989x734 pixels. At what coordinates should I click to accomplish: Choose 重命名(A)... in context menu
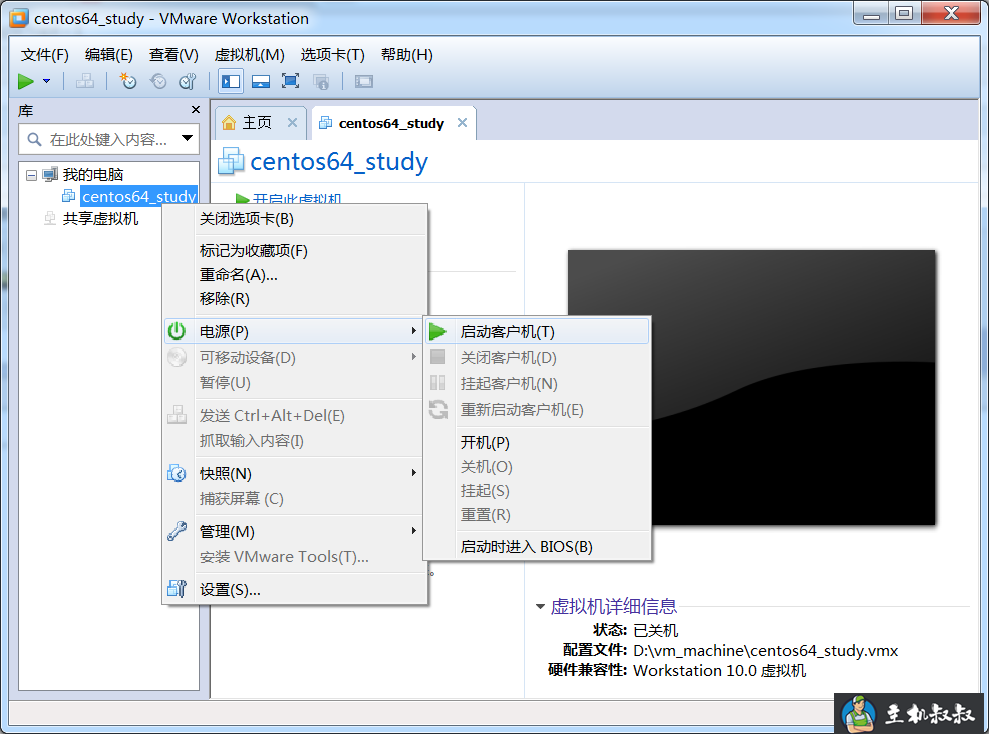tap(295, 275)
